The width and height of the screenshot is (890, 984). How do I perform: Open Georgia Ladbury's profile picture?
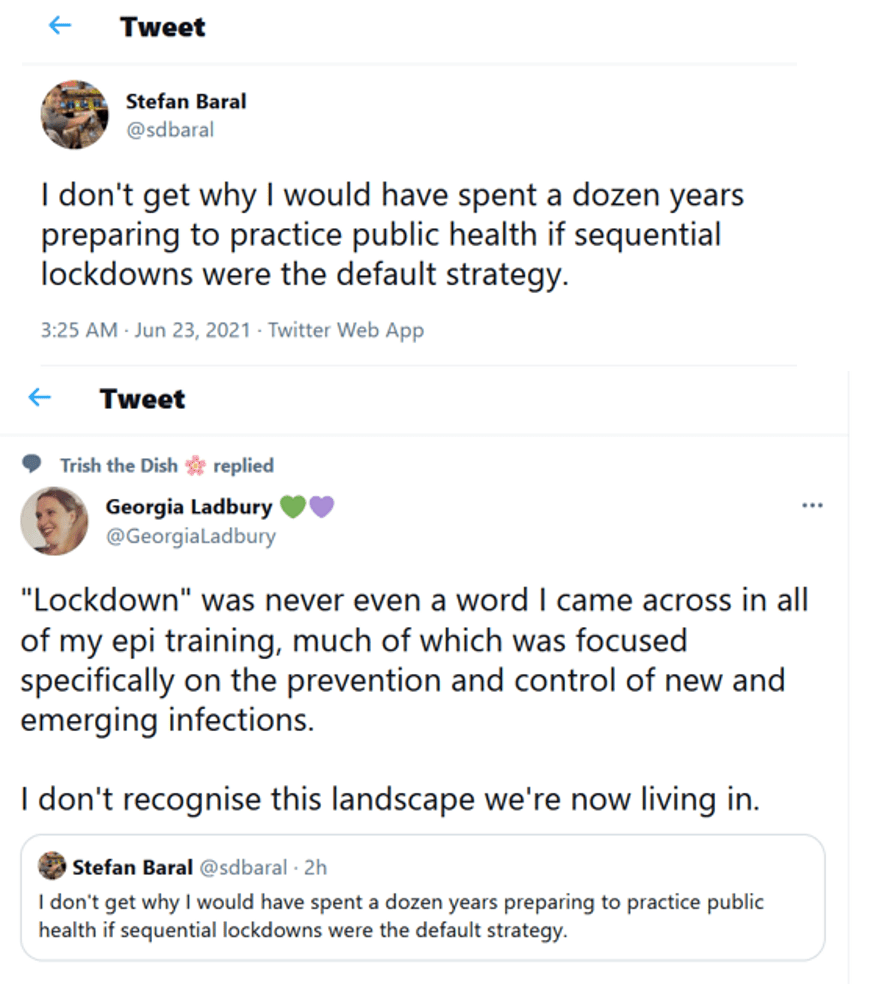(54, 521)
